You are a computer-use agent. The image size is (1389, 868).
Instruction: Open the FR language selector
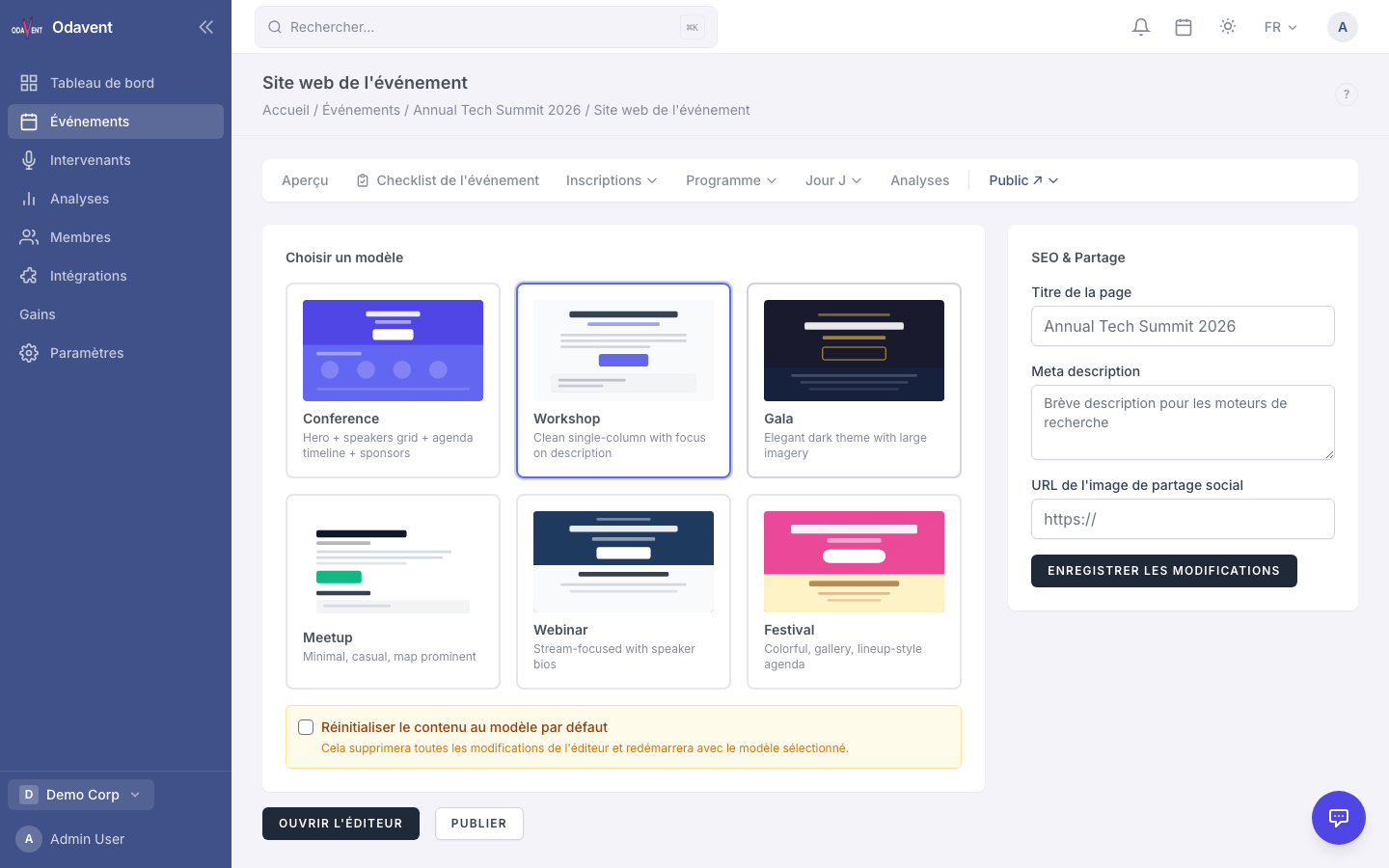tap(1281, 27)
